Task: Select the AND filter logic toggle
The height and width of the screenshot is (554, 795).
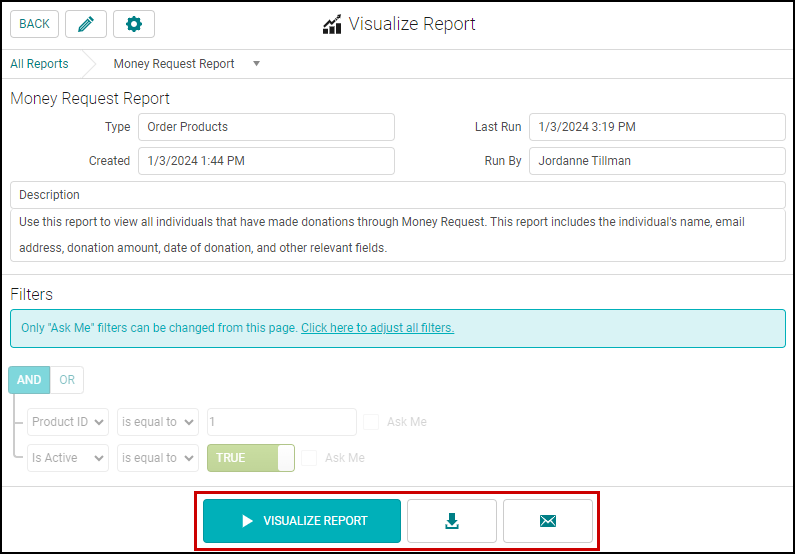Action: (29, 380)
